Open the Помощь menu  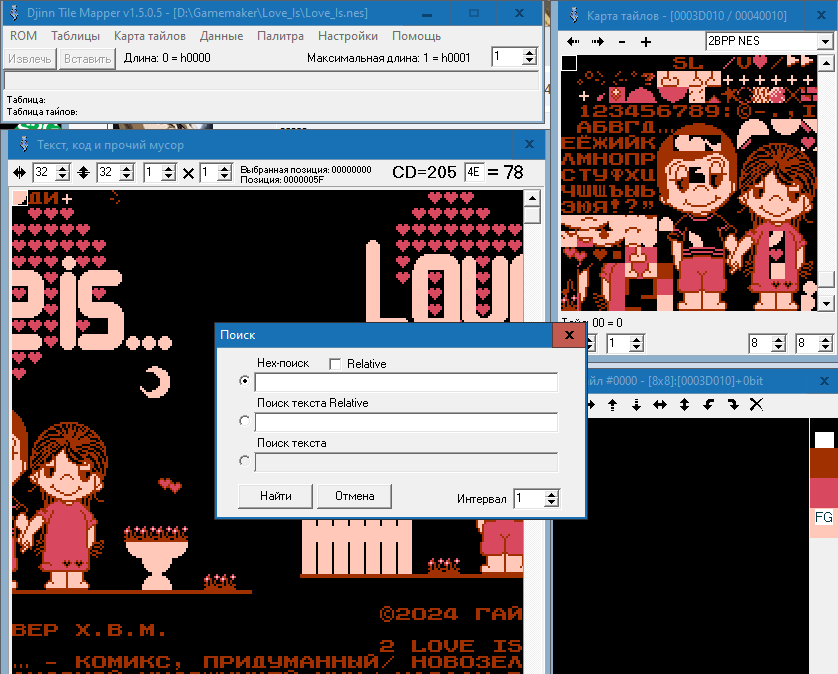(x=416, y=36)
